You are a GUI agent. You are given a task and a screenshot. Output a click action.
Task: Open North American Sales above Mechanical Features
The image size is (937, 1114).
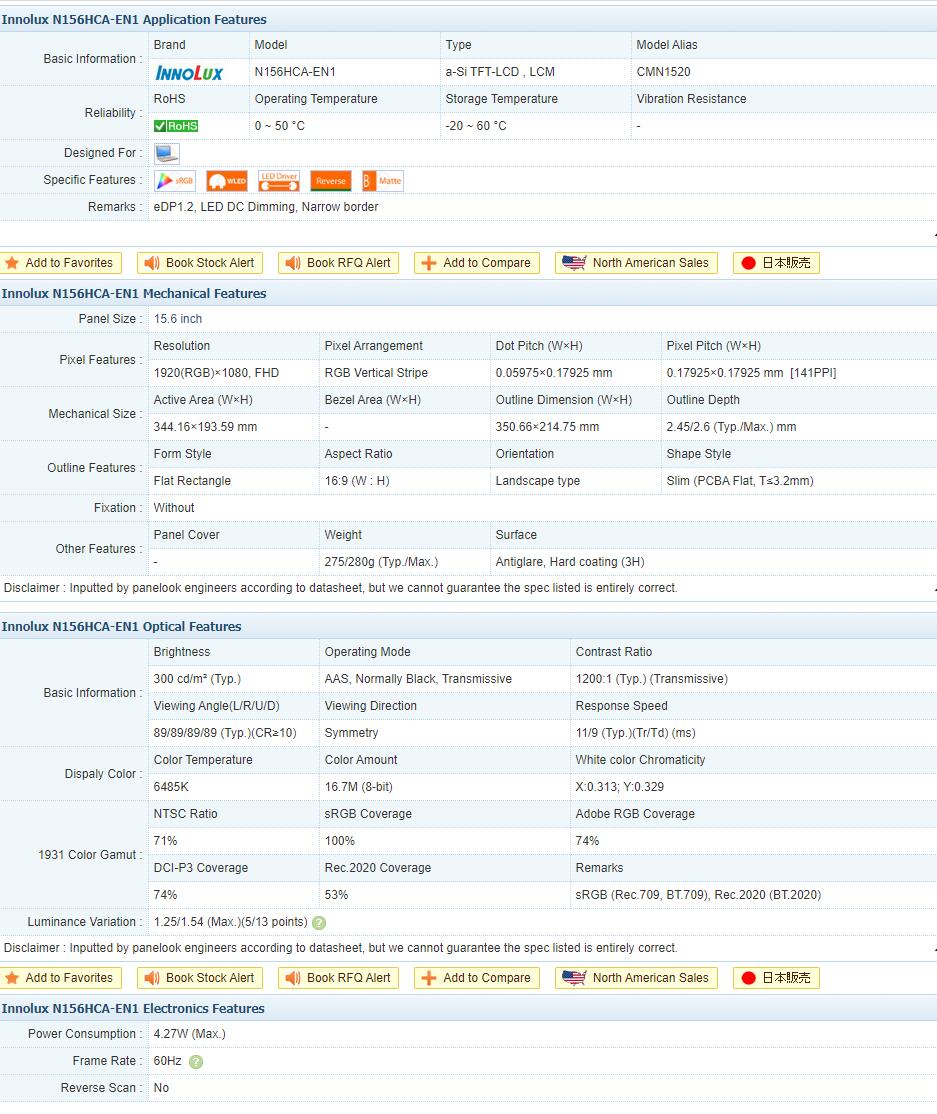pos(637,263)
